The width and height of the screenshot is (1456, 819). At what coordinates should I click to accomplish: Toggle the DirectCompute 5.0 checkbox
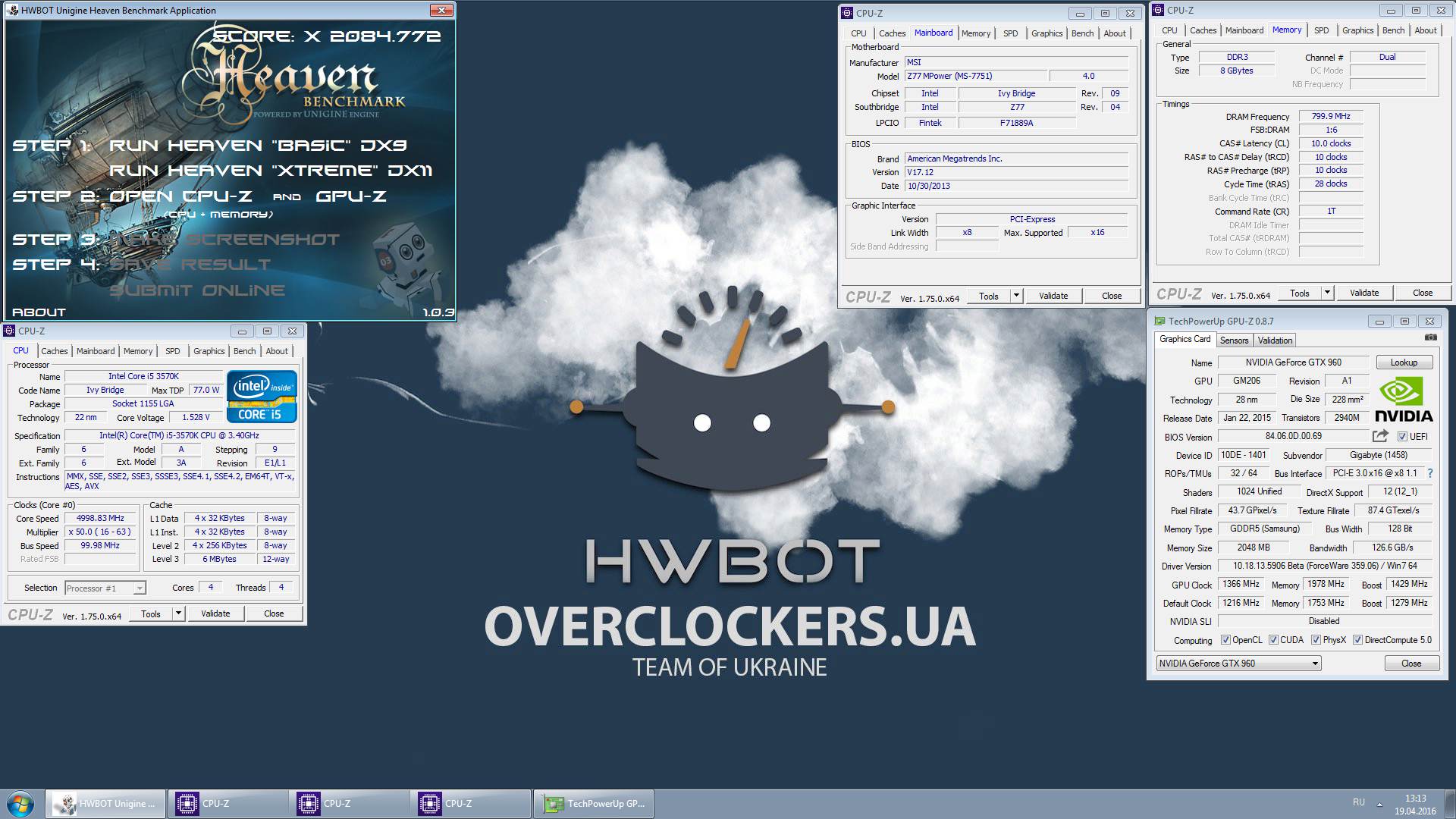pos(1357,640)
